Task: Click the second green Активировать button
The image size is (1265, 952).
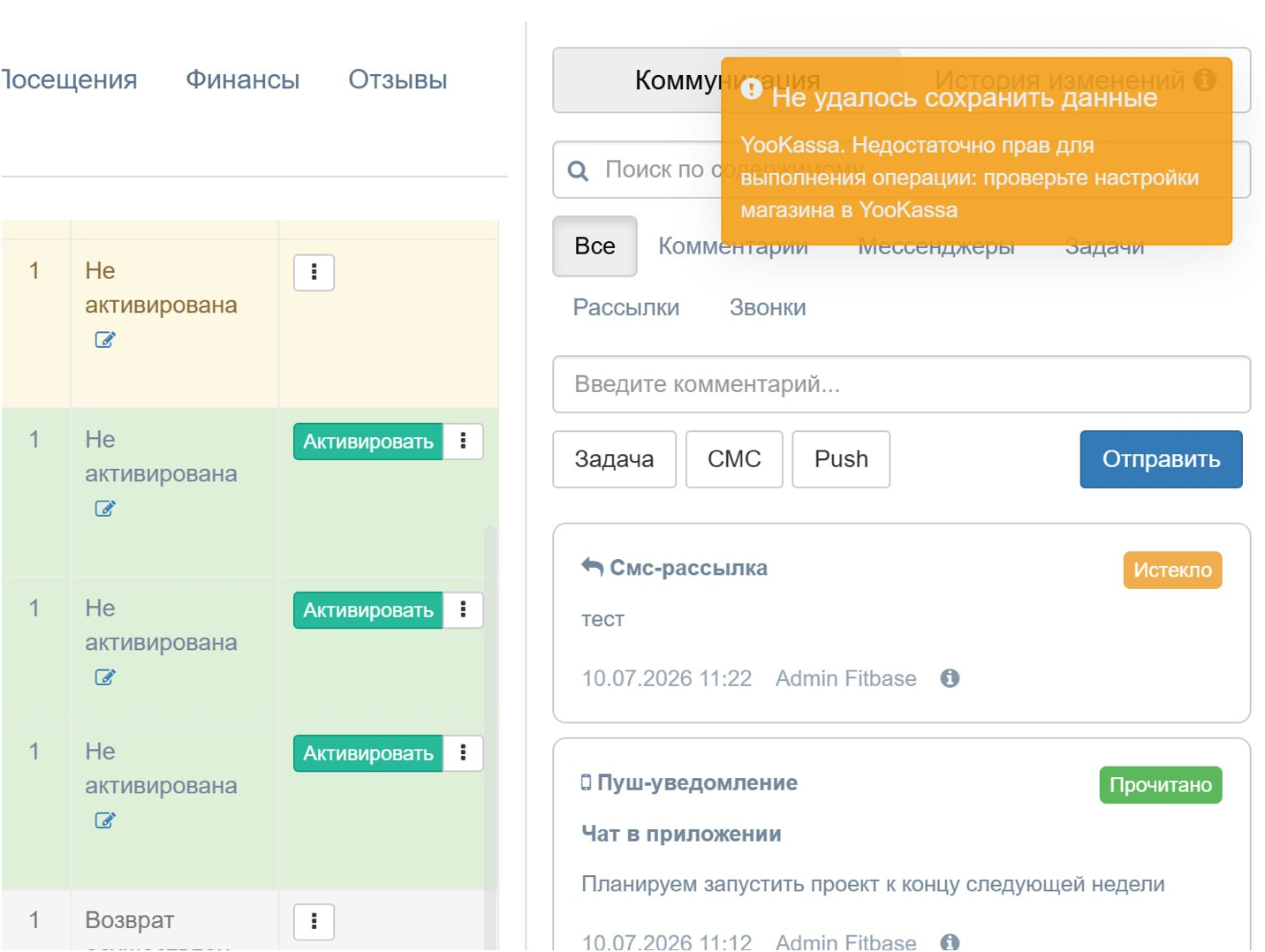Action: [367, 610]
